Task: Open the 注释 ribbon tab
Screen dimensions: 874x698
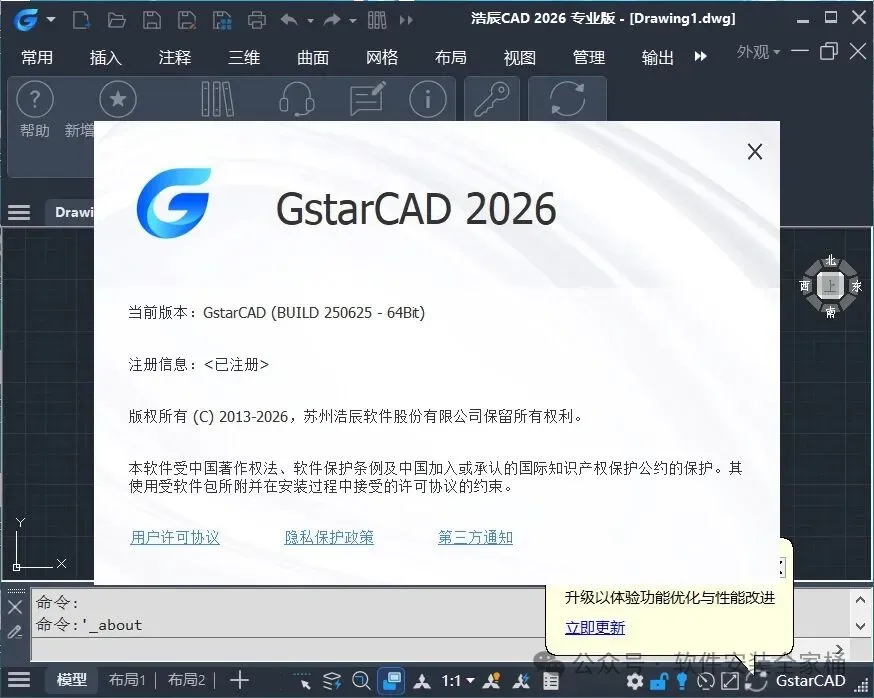Action: (x=174, y=57)
